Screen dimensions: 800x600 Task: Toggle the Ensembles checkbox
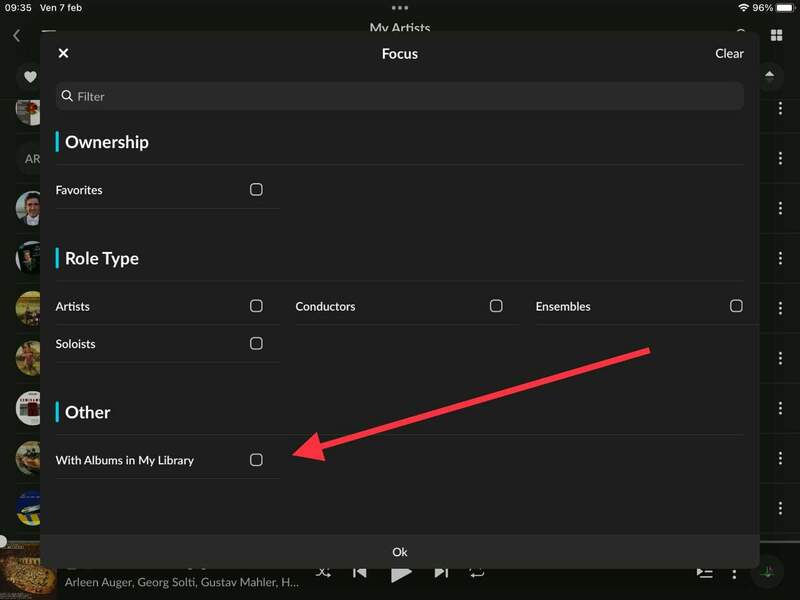click(x=736, y=306)
